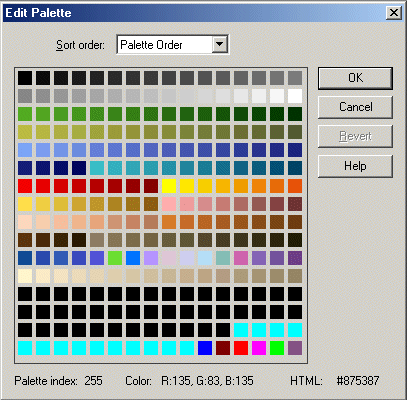407x400 pixels.
Task: Select the pure white swatch
Action: click(x=295, y=96)
